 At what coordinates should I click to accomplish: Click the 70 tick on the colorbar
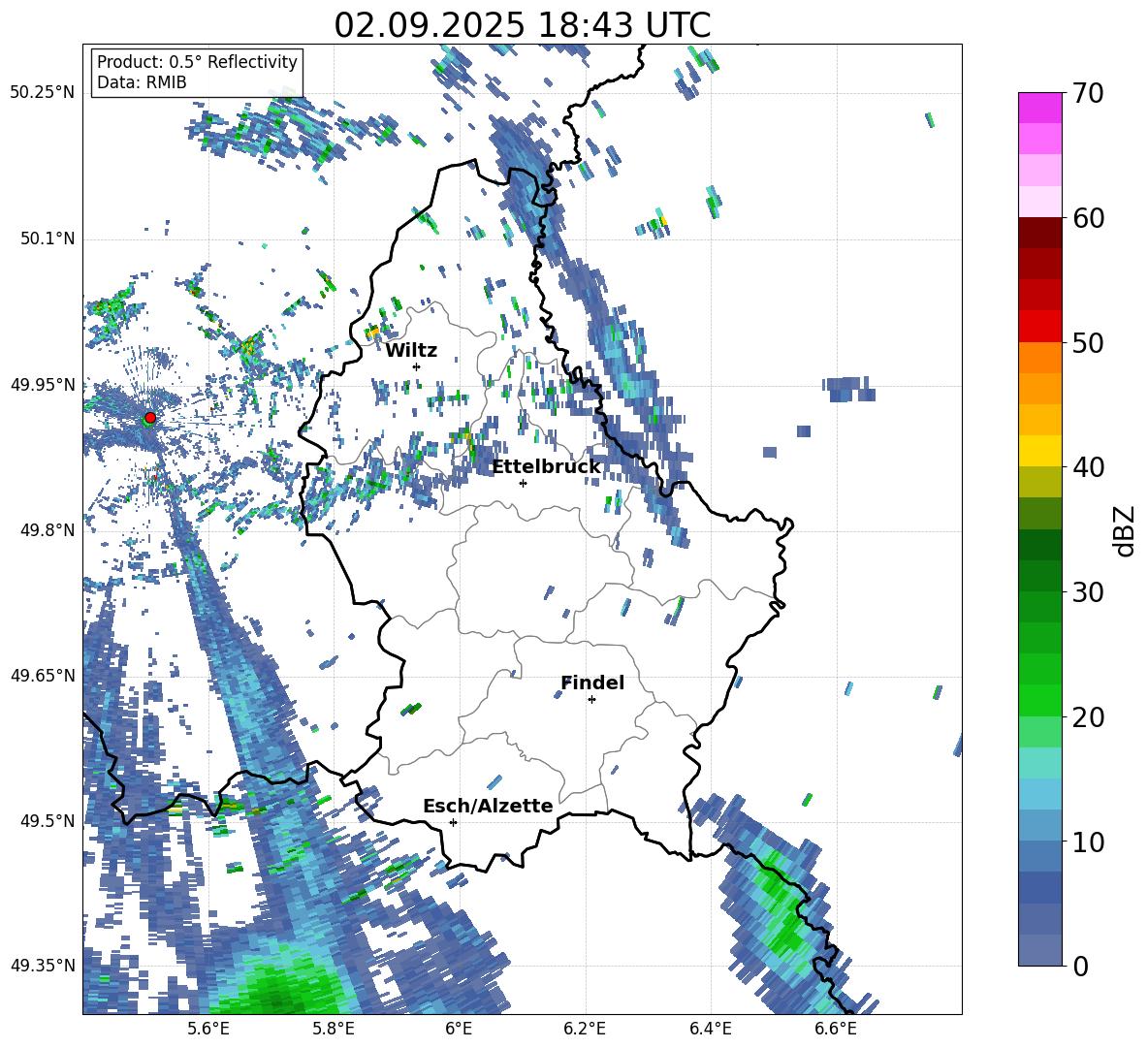coord(1088,94)
